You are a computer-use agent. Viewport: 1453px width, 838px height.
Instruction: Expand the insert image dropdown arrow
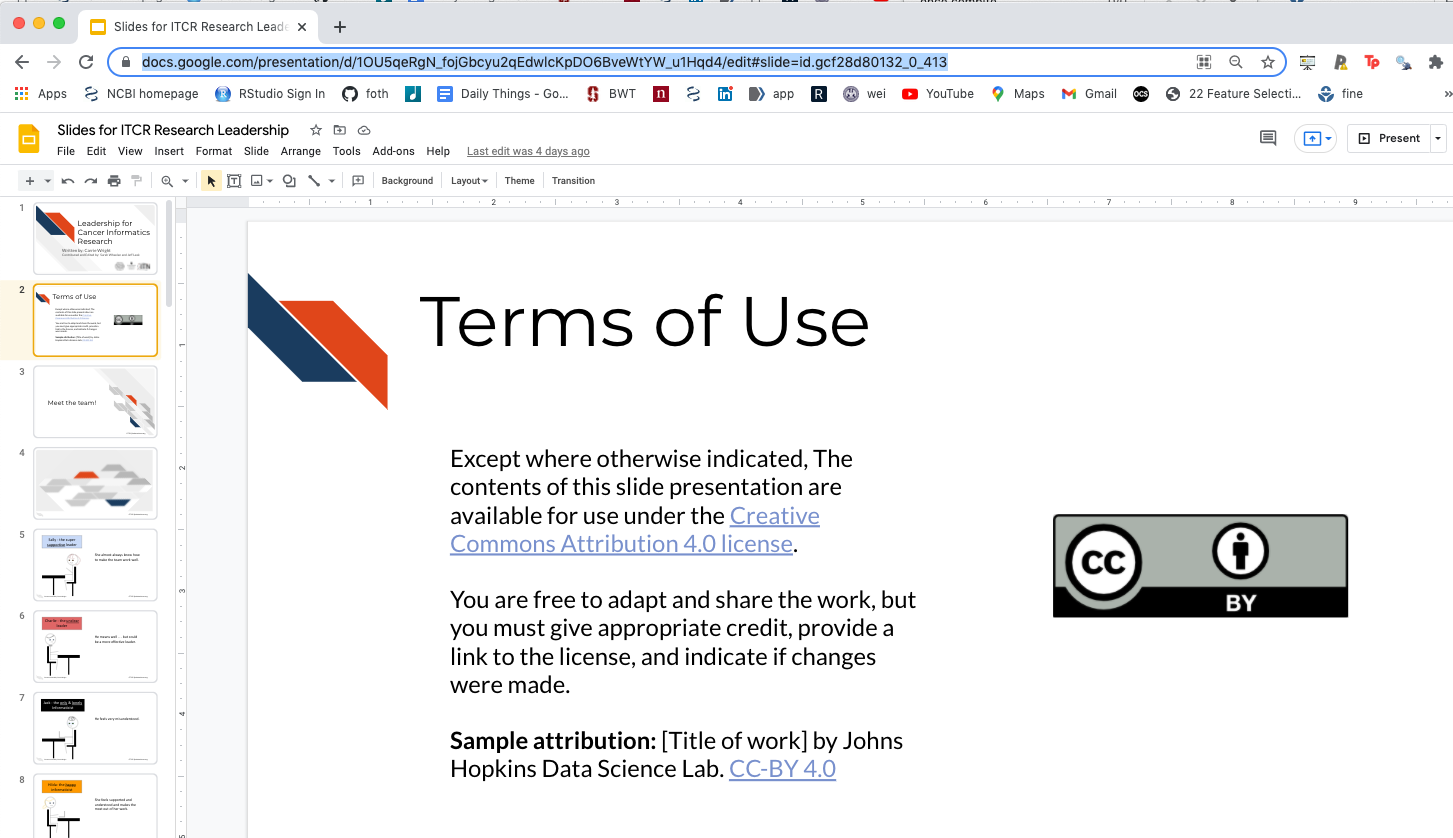[270, 181]
